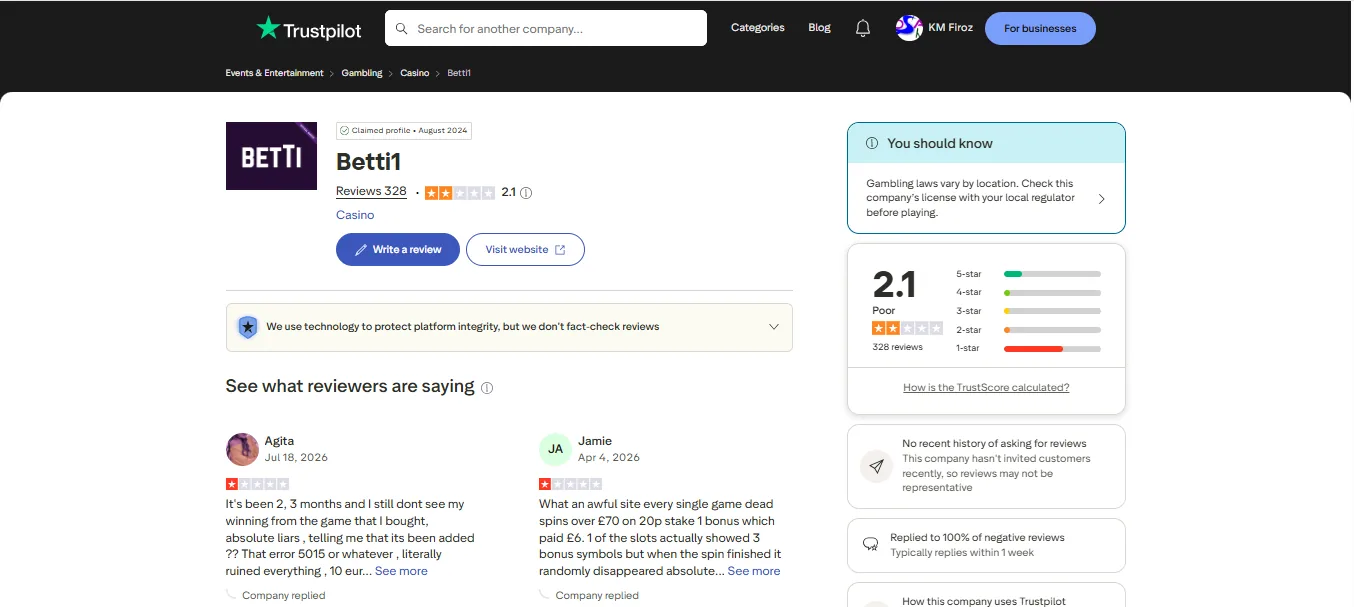
Task: Expand Agita's review with See more
Action: (401, 571)
